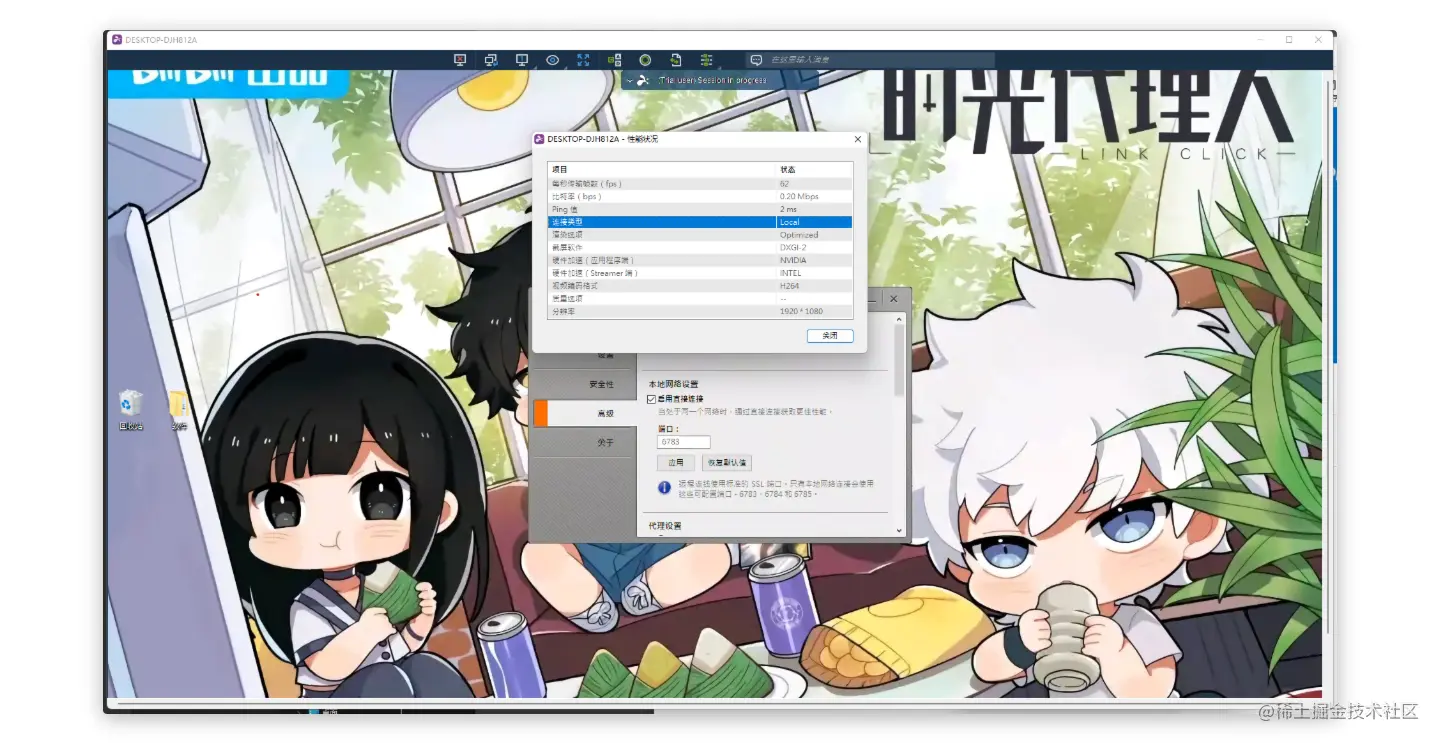Open the session transfer icon with two monitors

(x=491, y=60)
